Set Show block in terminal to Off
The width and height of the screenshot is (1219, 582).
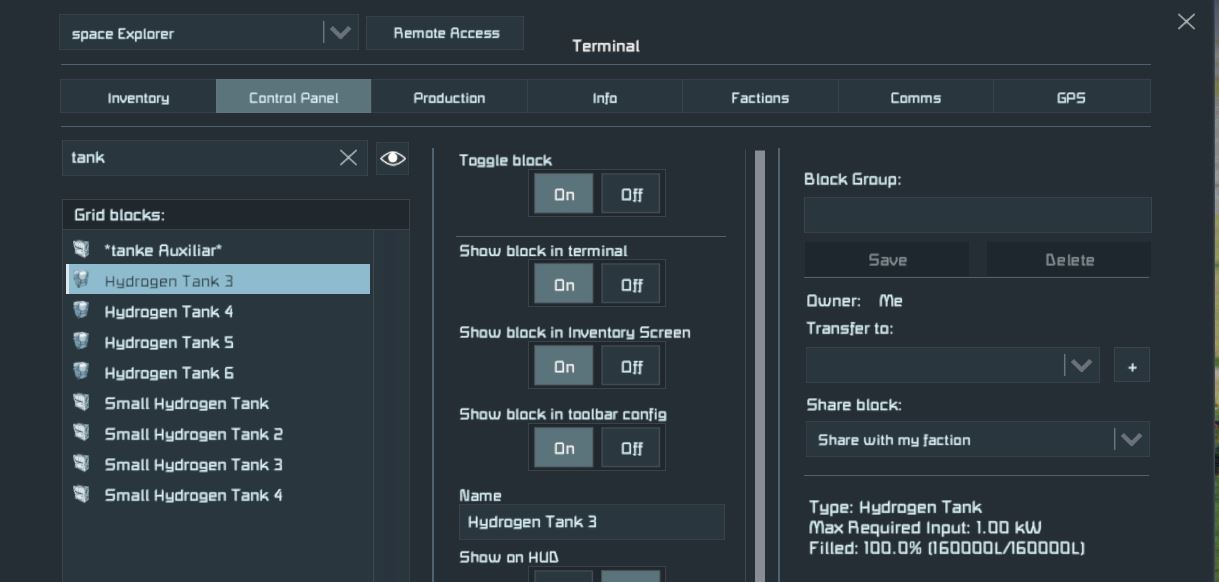[x=631, y=285]
